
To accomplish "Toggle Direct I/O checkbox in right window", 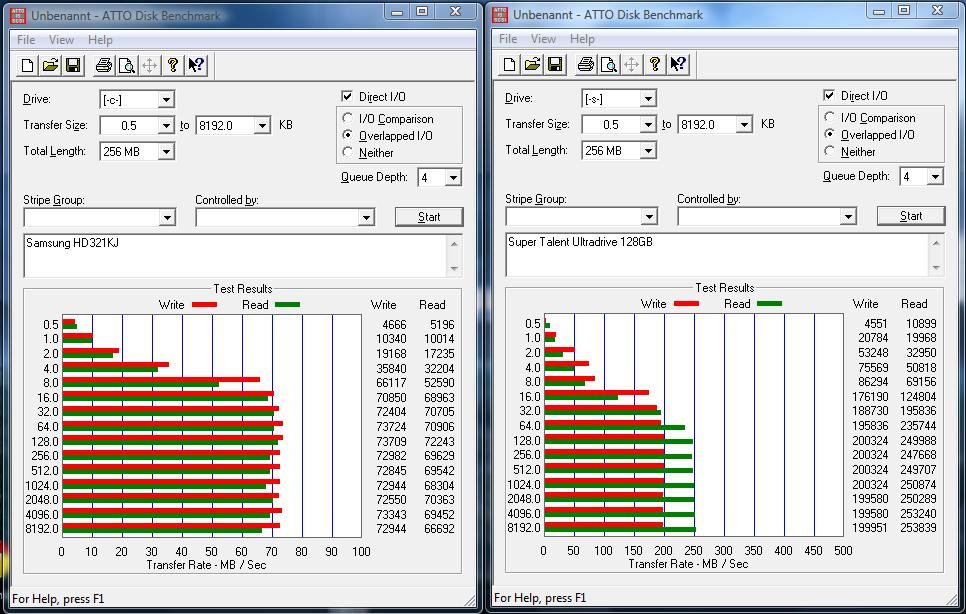I will coord(829,95).
